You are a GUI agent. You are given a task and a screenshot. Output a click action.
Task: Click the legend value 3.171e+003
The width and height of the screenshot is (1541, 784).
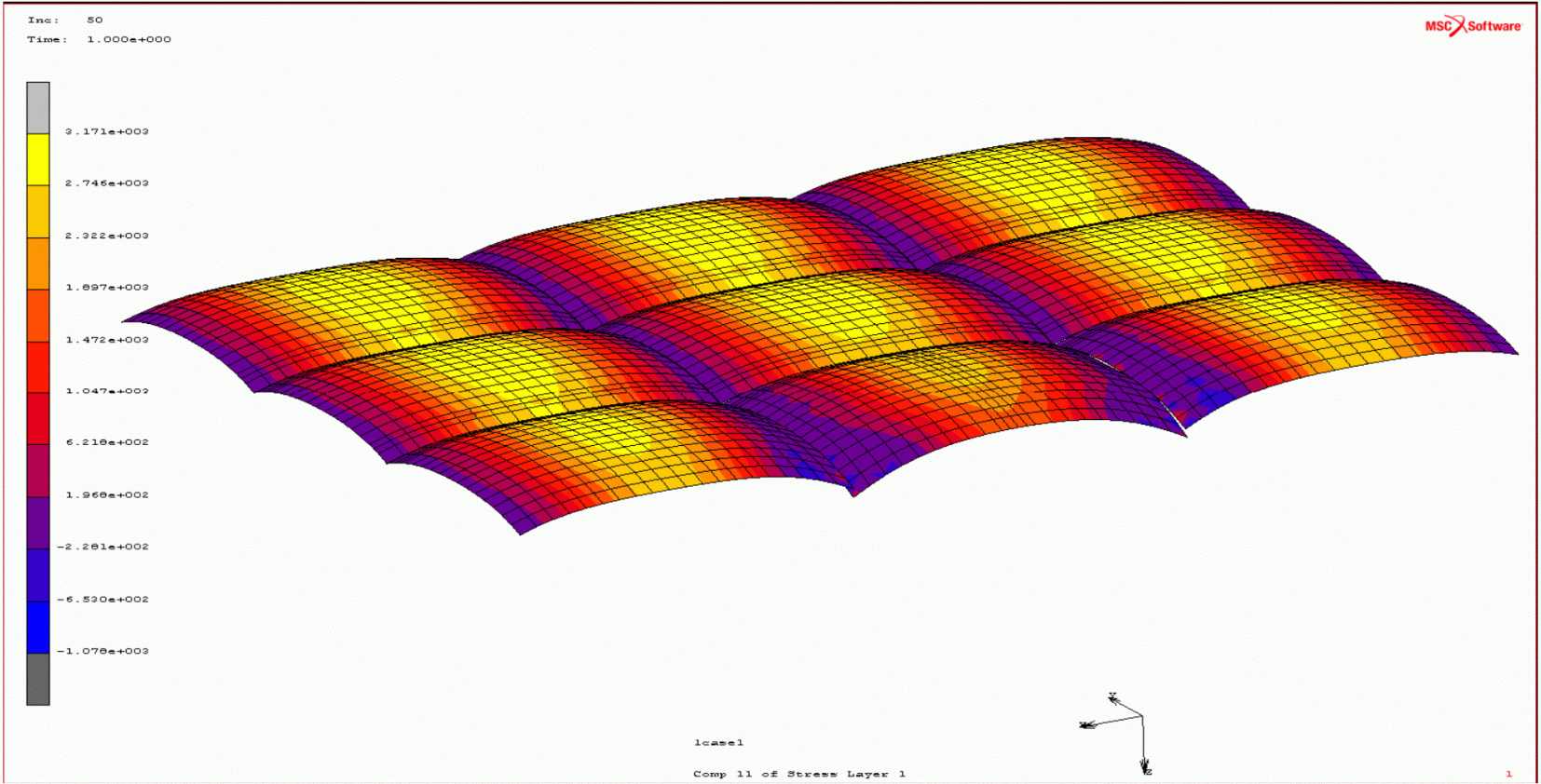107,131
